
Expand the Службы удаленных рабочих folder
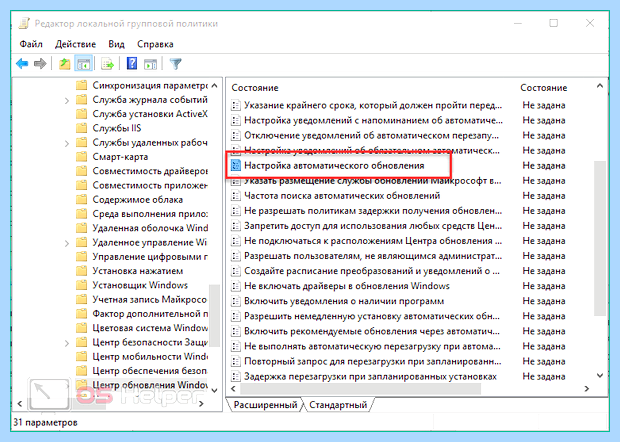coord(67,143)
